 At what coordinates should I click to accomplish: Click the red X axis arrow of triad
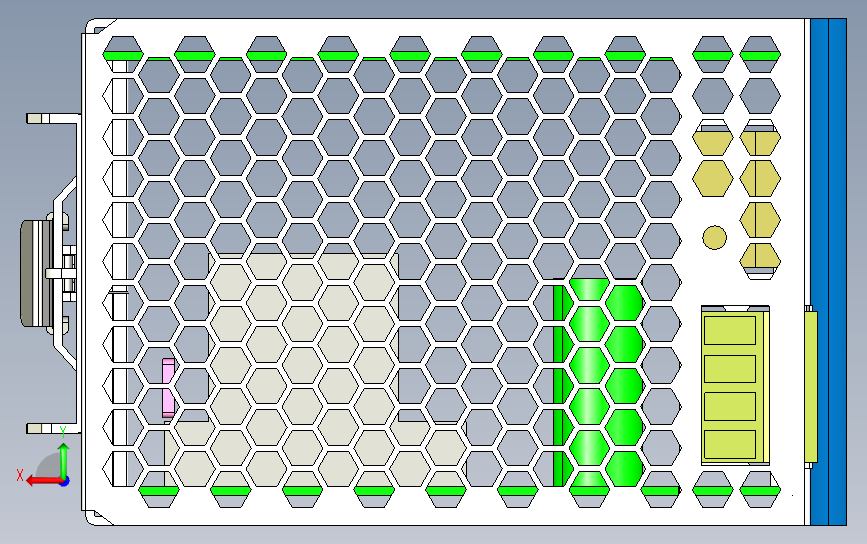[x=44, y=481]
